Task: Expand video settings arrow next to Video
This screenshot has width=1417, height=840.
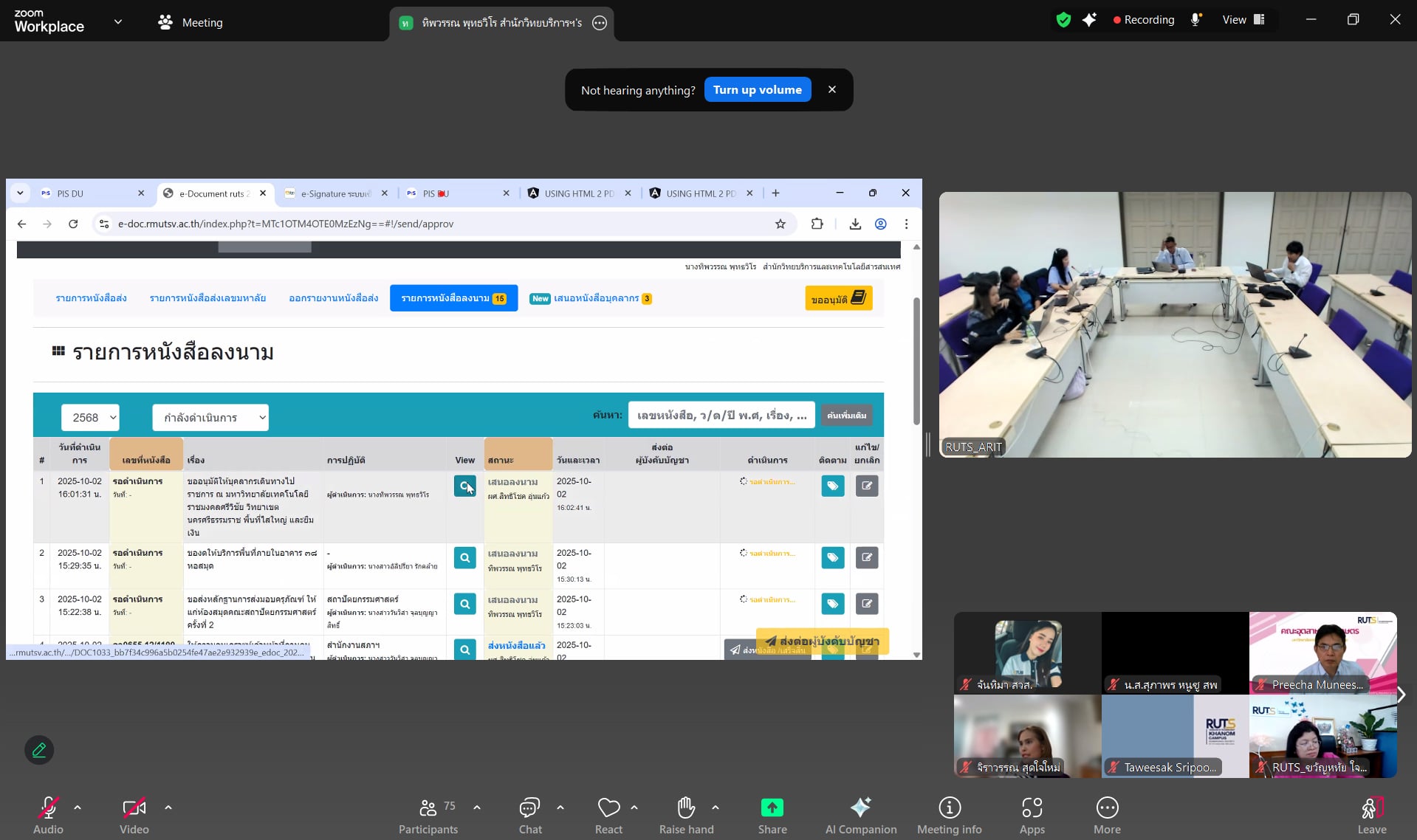Action: [x=168, y=808]
